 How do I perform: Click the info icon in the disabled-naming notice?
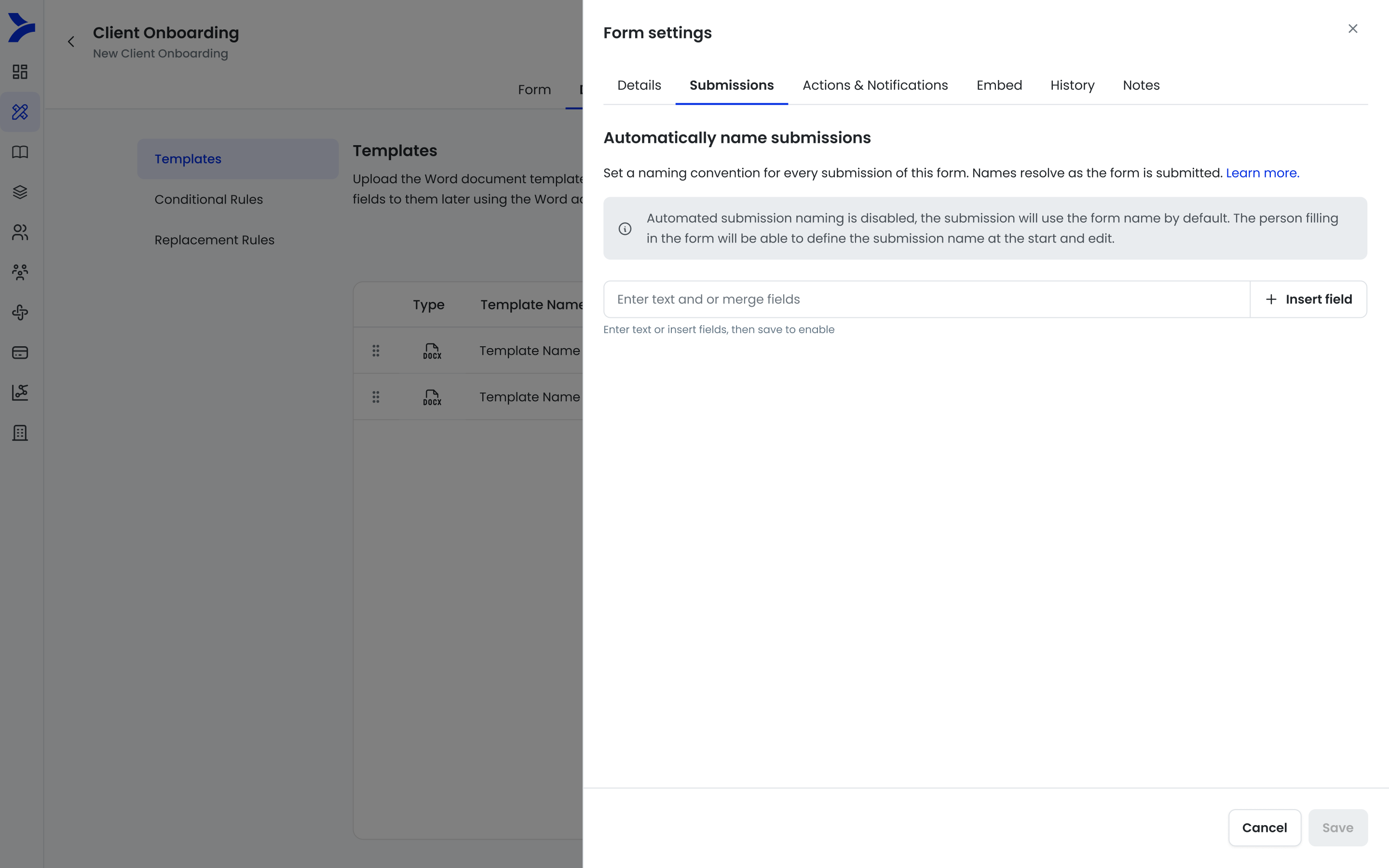tap(625, 229)
